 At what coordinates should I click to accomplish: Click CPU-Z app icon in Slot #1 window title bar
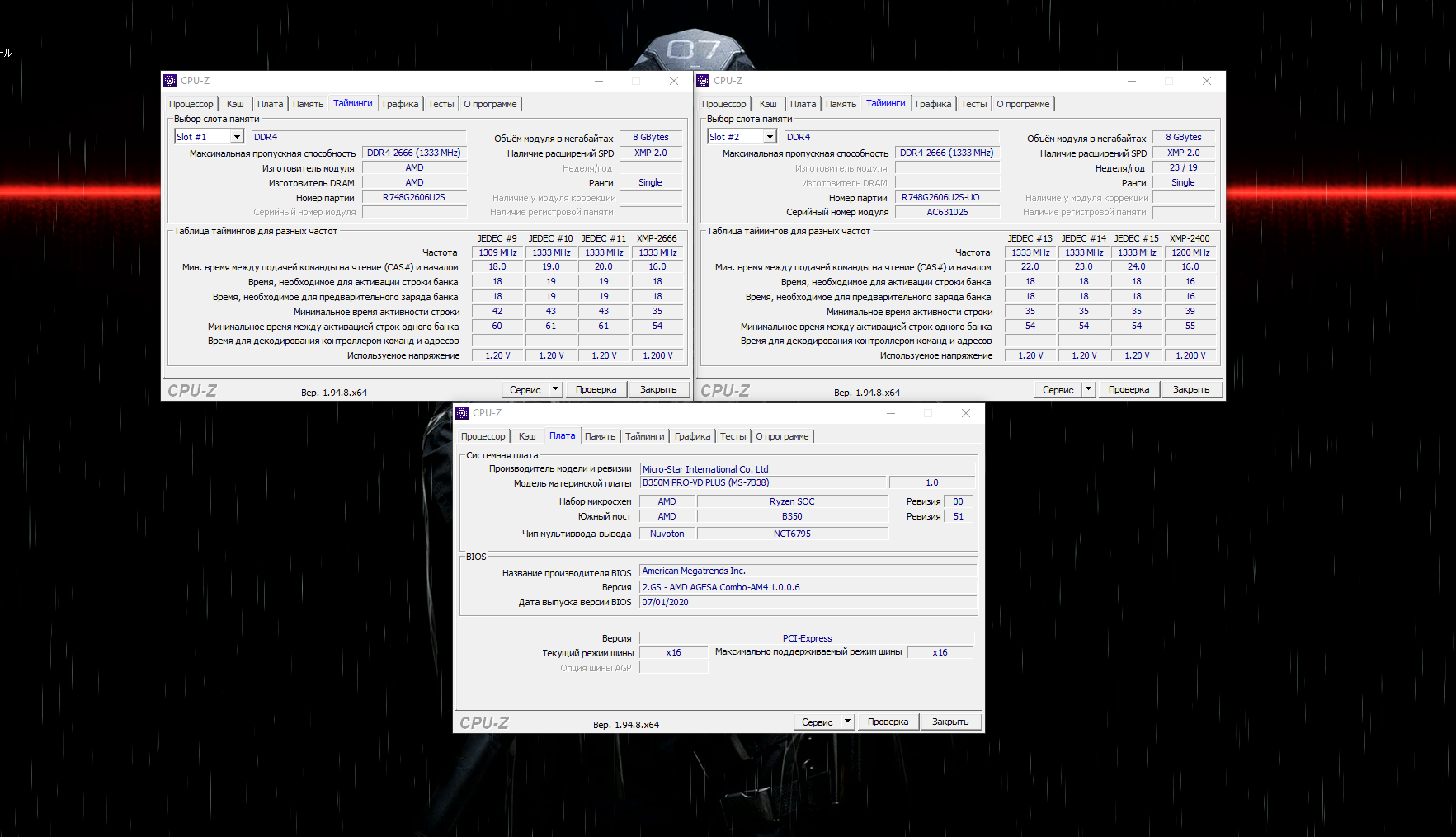click(170, 81)
